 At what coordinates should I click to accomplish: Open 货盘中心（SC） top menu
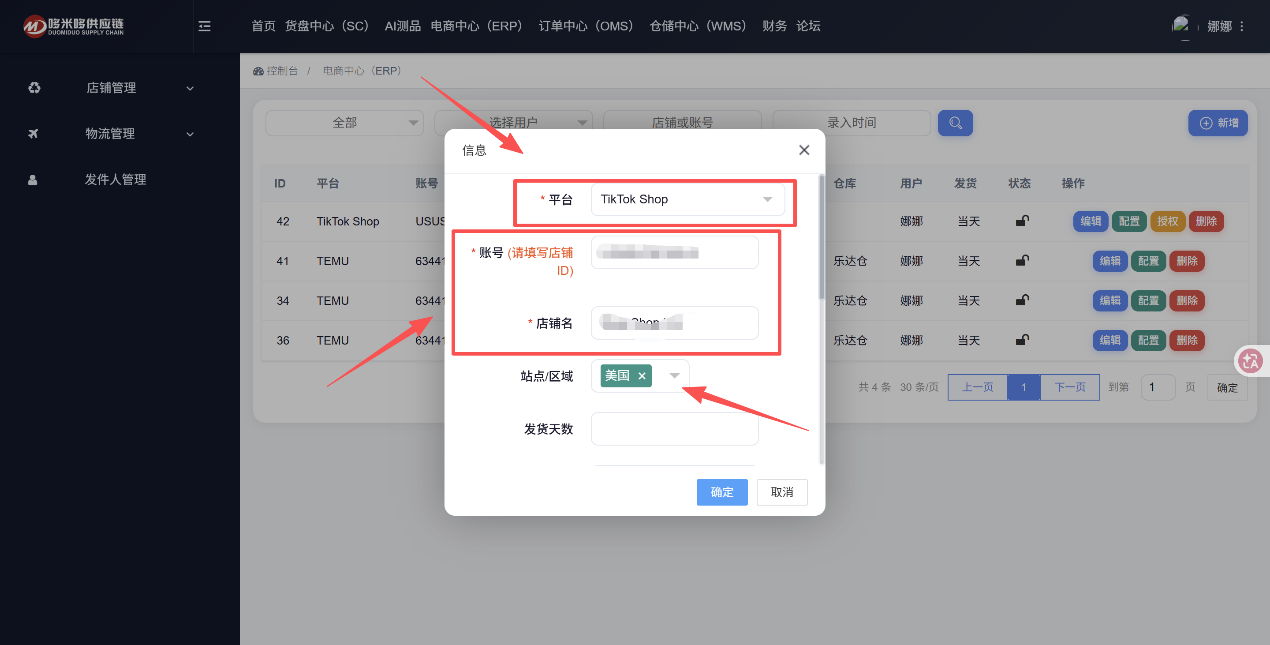click(x=327, y=26)
